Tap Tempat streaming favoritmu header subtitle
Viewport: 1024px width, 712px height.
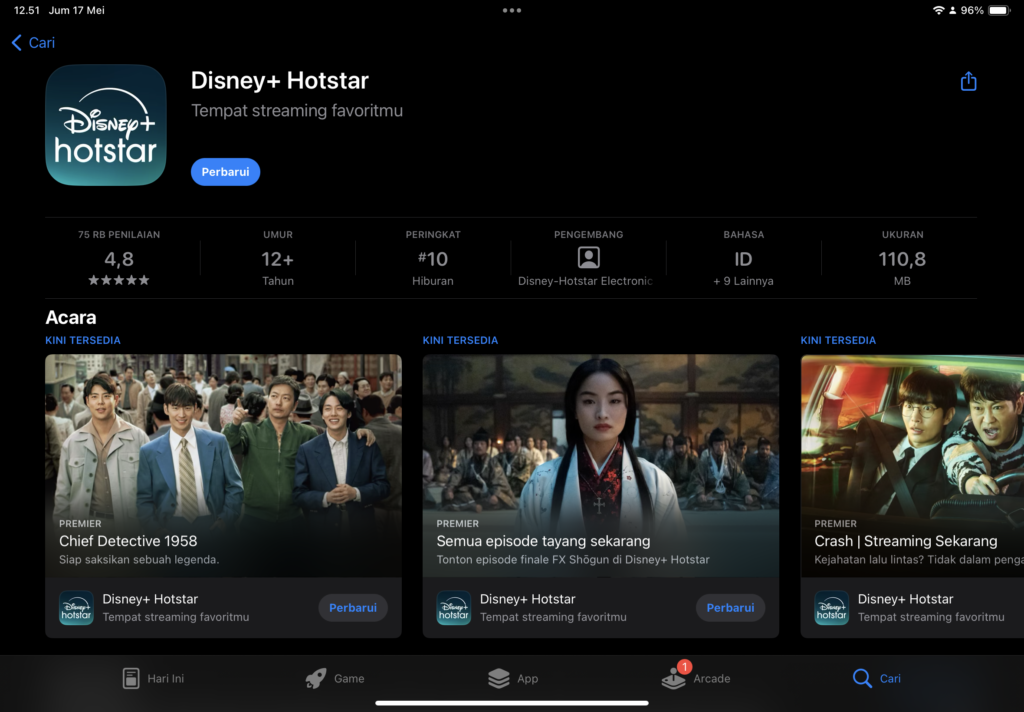(x=296, y=110)
